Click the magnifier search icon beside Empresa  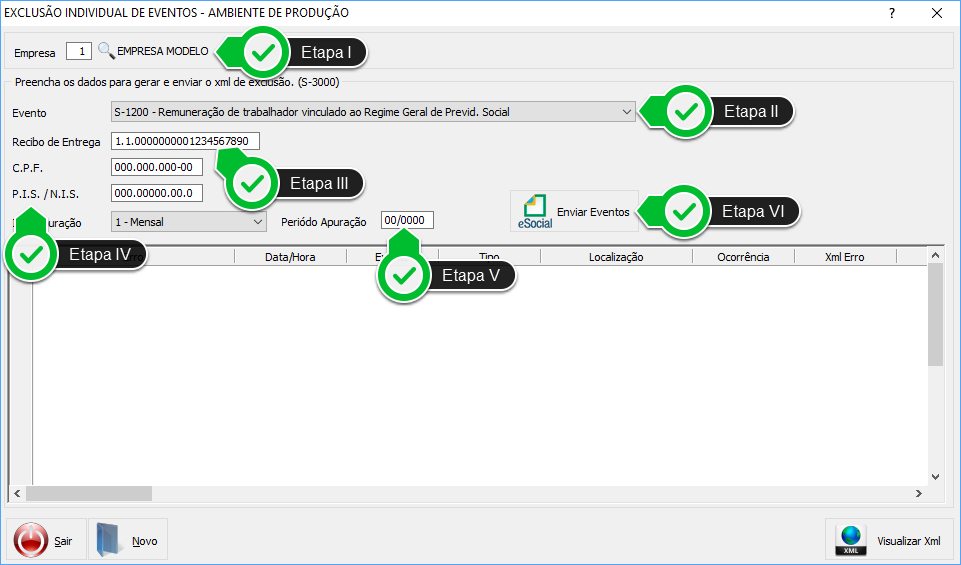106,51
